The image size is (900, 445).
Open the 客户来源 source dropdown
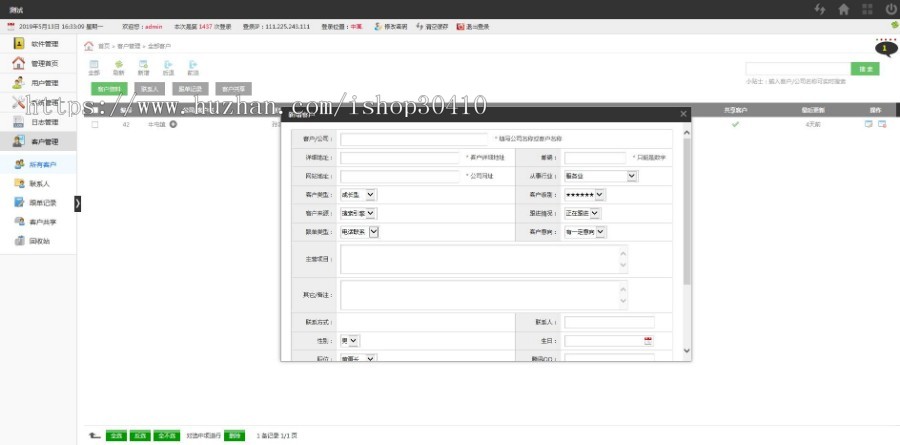[358, 213]
